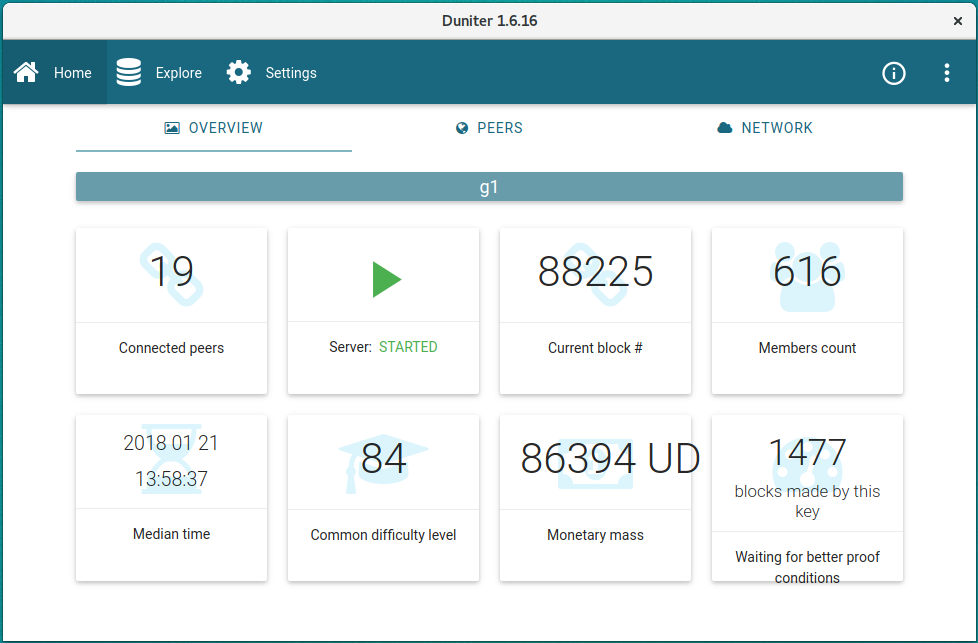978x643 pixels.
Task: Click the Connected peers label
Action: coord(172,348)
